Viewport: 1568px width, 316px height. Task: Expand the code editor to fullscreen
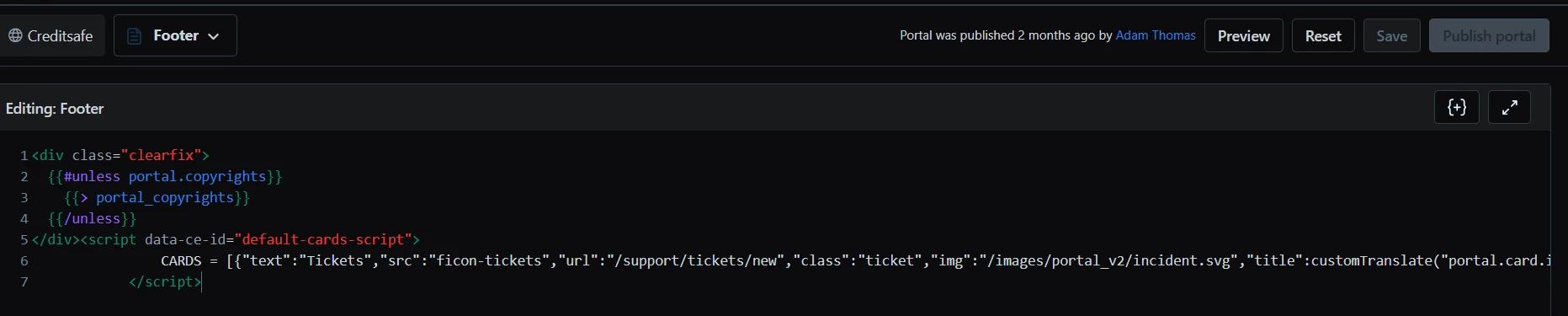1510,107
